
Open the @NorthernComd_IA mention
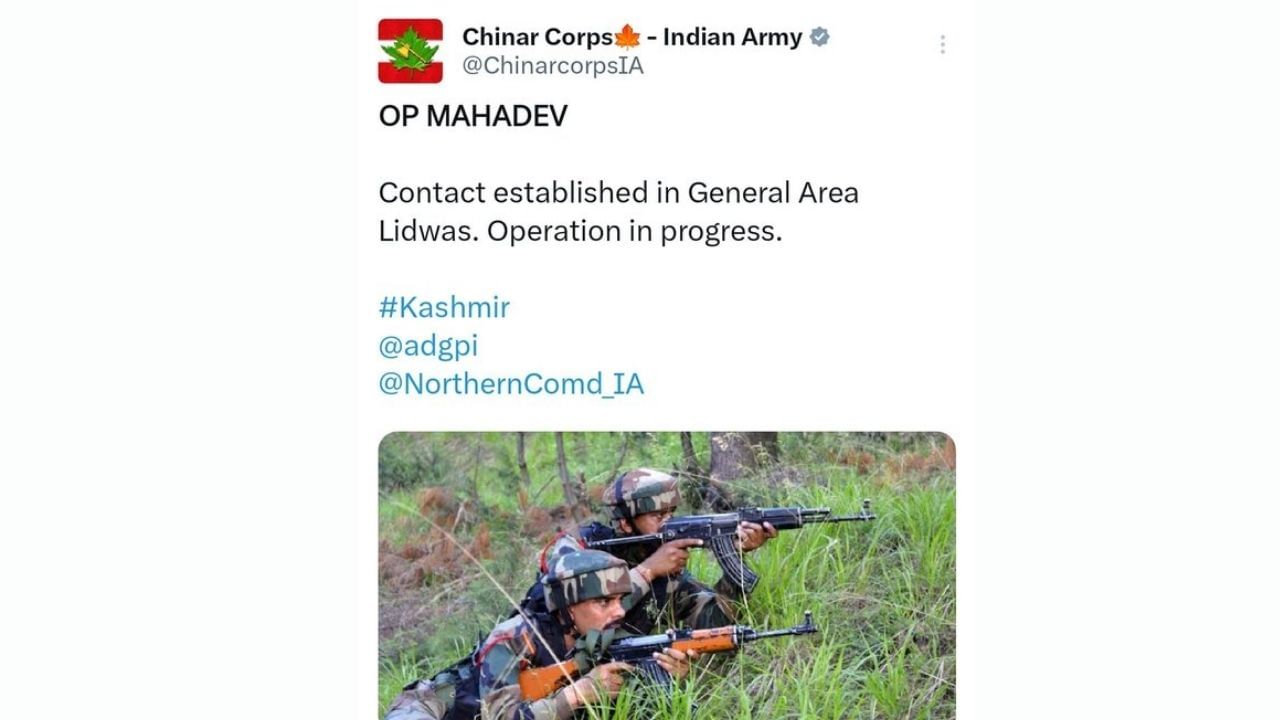511,384
